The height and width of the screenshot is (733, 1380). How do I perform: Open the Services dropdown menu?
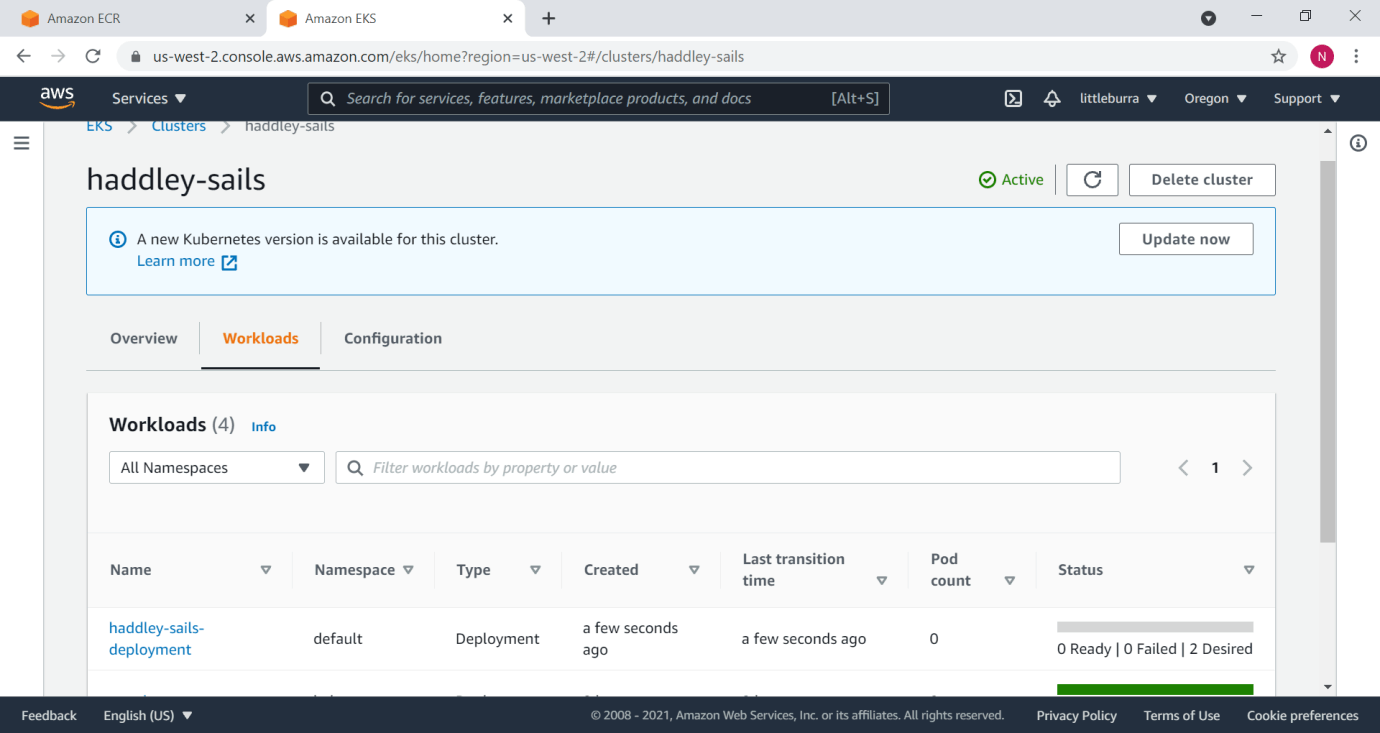[149, 98]
